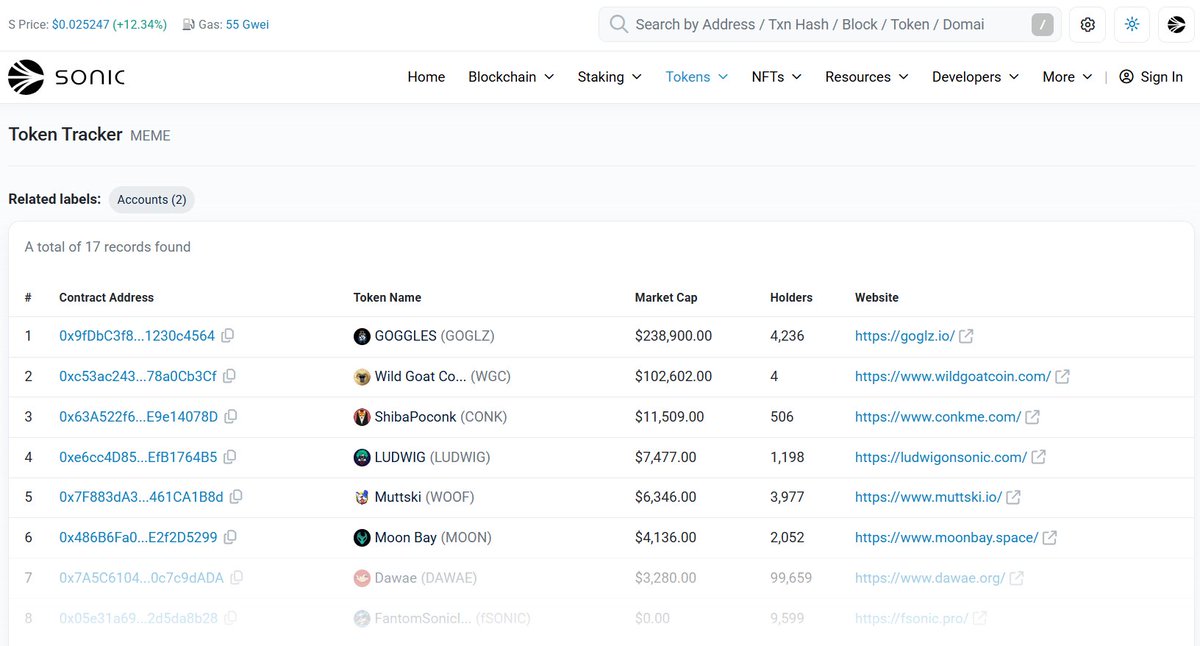Select the GOGGLES (GOGLZ) token name
1200x646 pixels.
[x=434, y=336]
